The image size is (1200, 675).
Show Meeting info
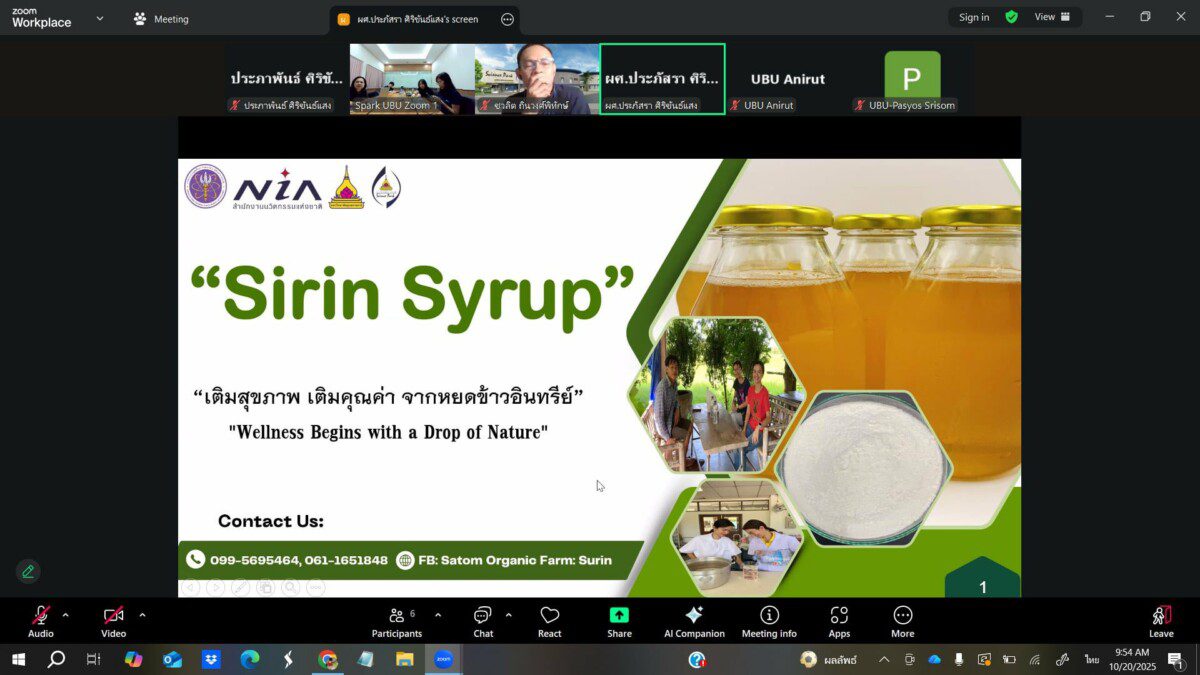(x=769, y=621)
